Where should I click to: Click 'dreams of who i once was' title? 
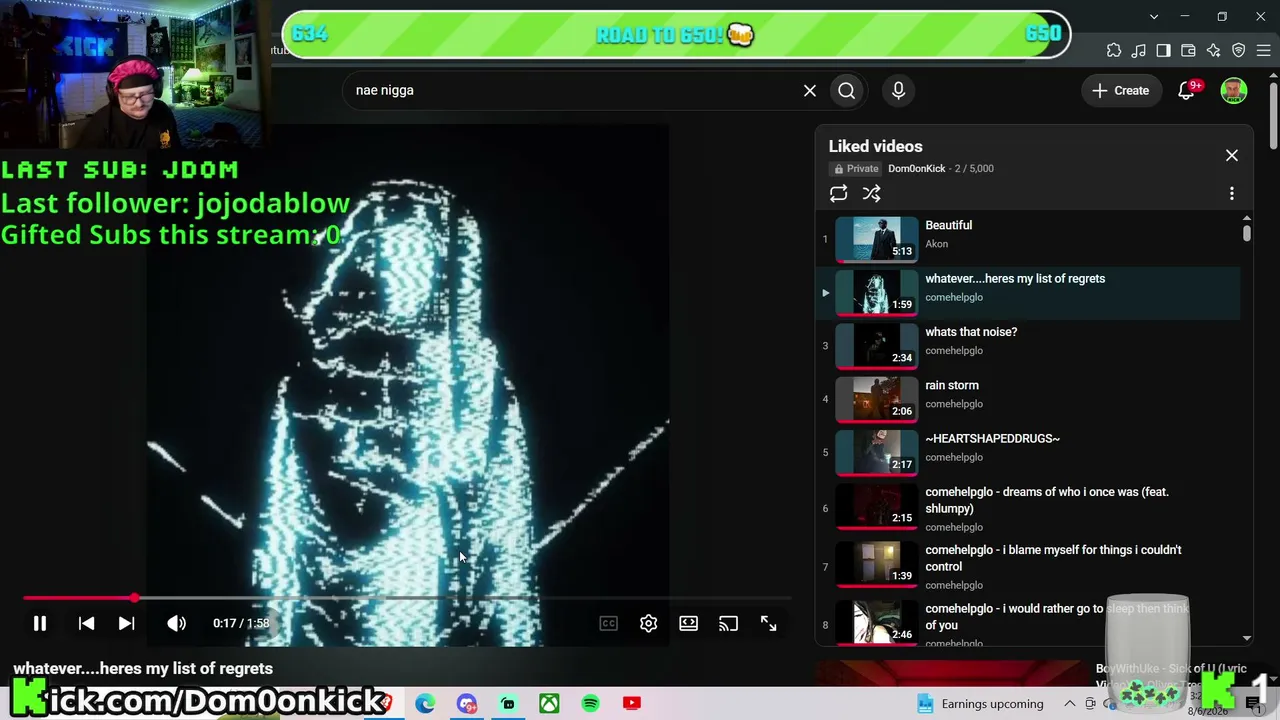1047,500
